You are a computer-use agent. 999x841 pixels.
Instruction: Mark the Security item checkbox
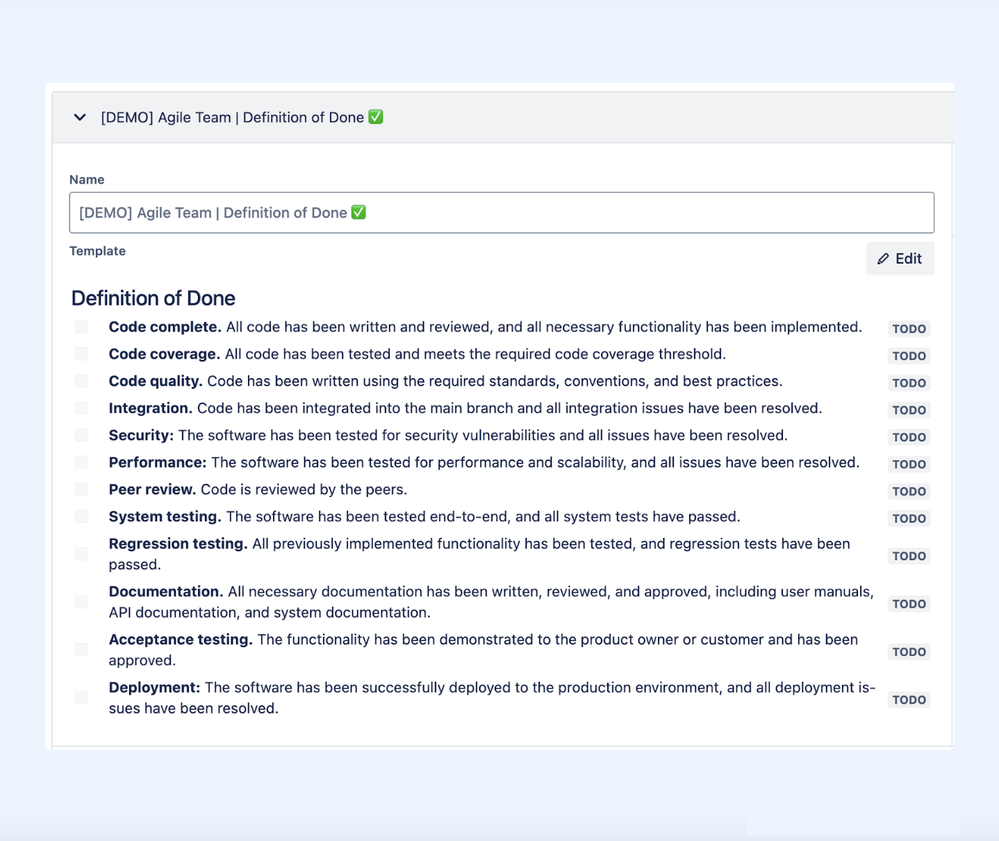[82, 435]
